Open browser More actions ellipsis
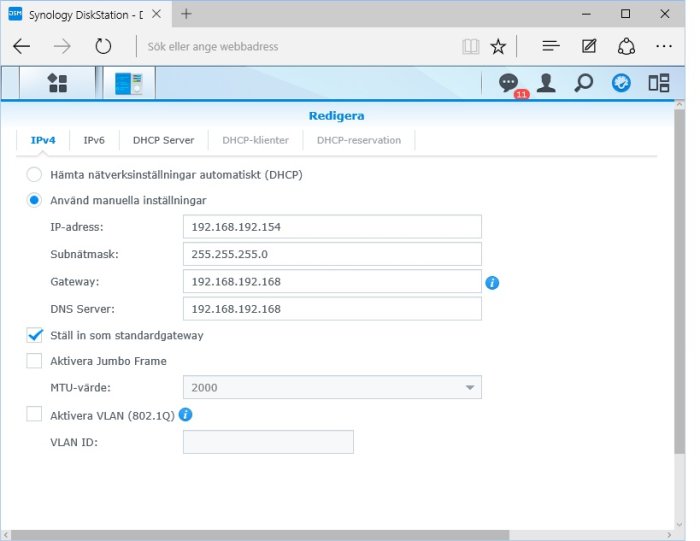This screenshot has height=541, width=700. tap(664, 46)
